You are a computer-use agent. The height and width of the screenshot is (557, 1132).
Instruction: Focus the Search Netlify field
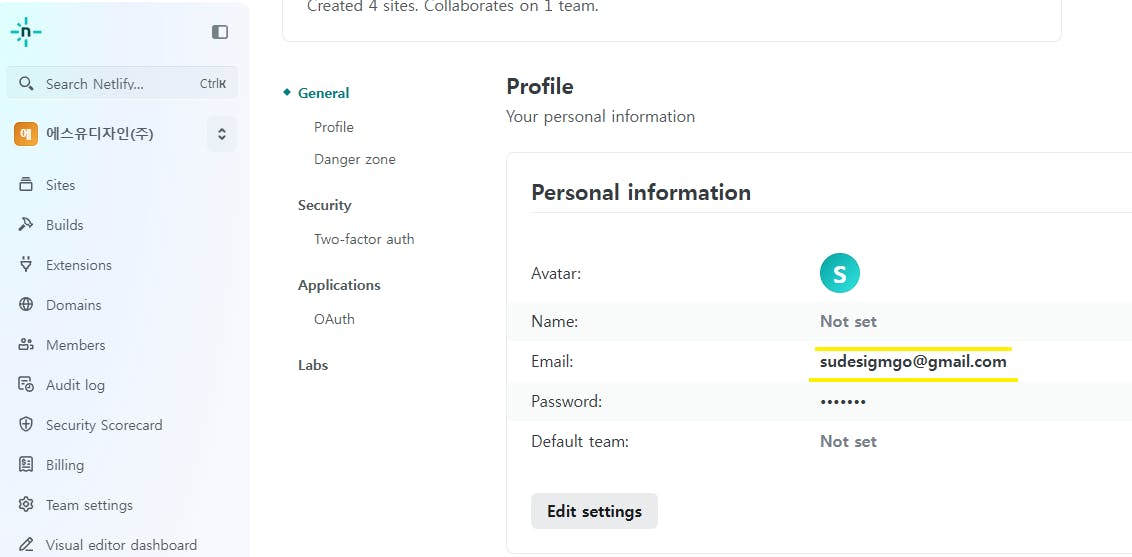pyautogui.click(x=122, y=83)
